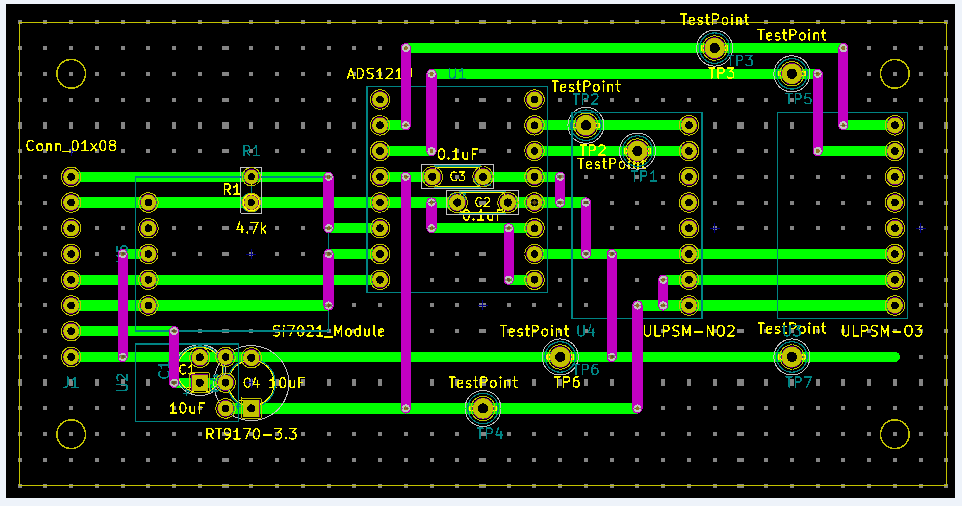
Task: Select the top-right mounting hole
Action: pos(894,74)
